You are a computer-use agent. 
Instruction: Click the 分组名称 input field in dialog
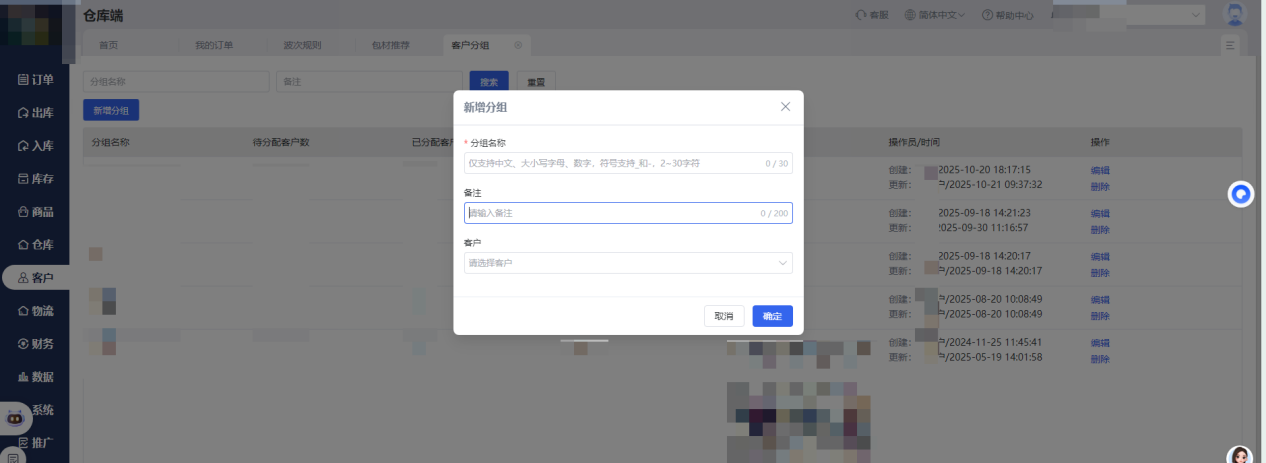612,163
